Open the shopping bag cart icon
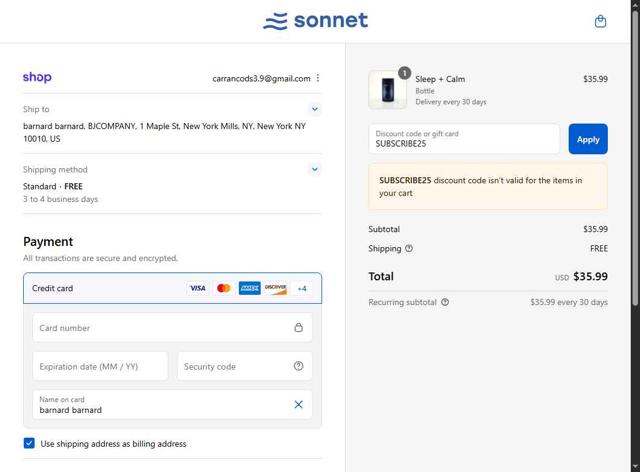The width and height of the screenshot is (640, 472). point(600,21)
